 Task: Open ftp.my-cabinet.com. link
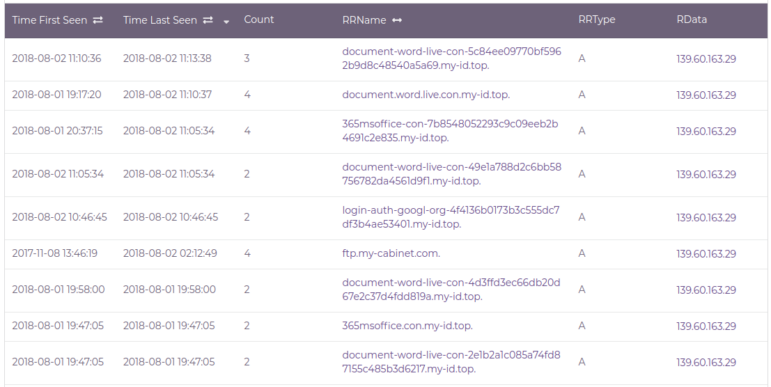tap(391, 253)
